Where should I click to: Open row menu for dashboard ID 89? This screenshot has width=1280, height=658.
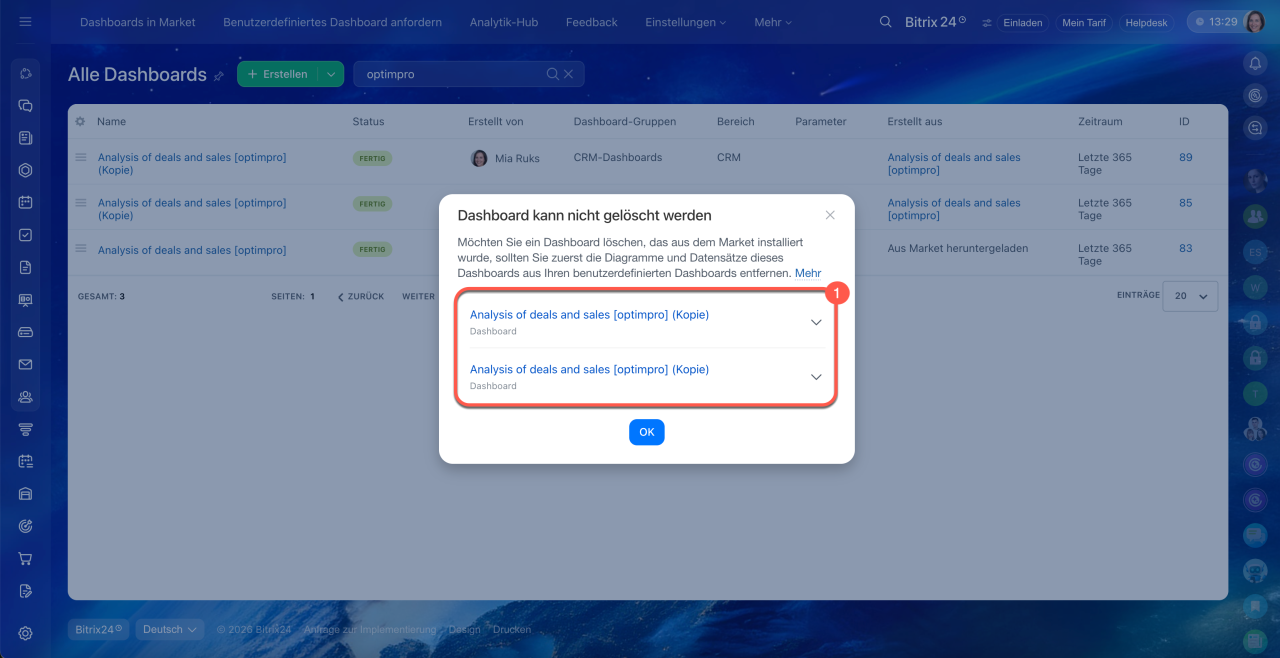click(x=80, y=157)
